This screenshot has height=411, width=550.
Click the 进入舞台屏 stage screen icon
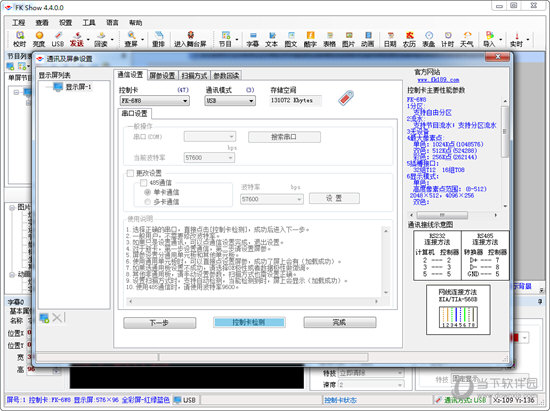pyautogui.click(x=190, y=39)
